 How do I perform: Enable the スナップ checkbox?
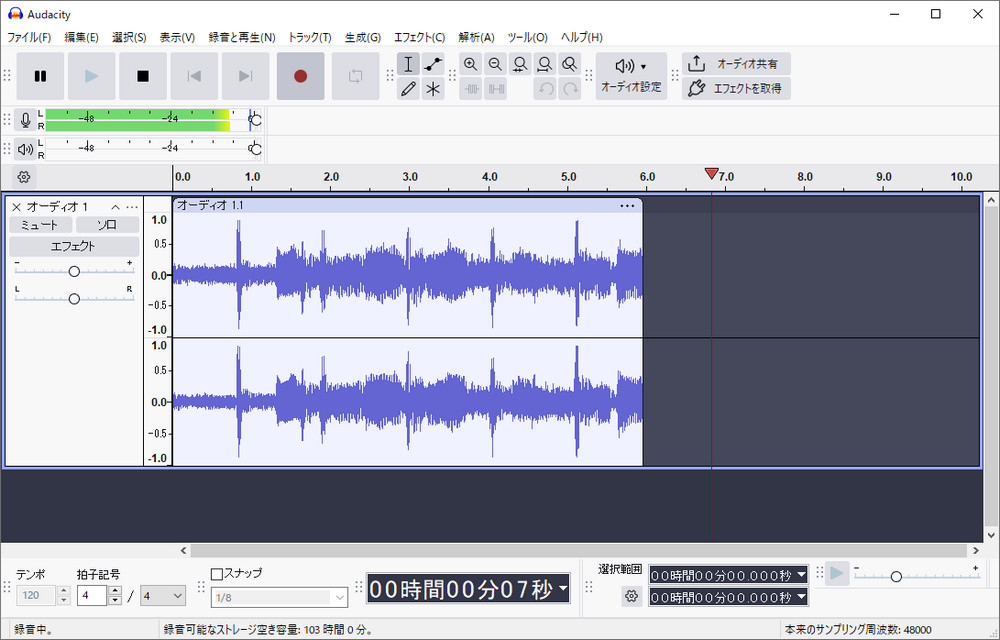tap(217, 574)
